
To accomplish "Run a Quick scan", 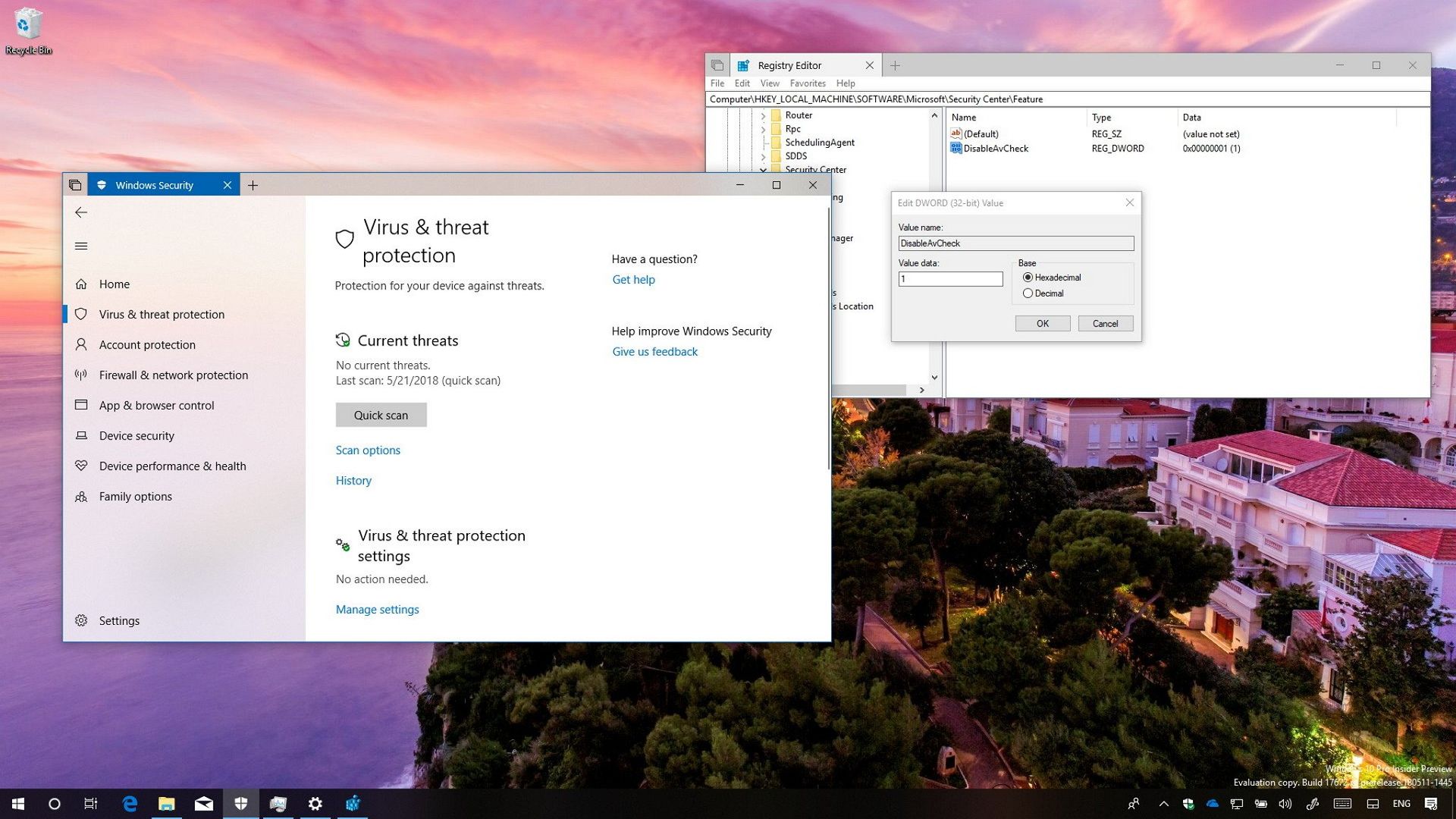I will click(381, 415).
